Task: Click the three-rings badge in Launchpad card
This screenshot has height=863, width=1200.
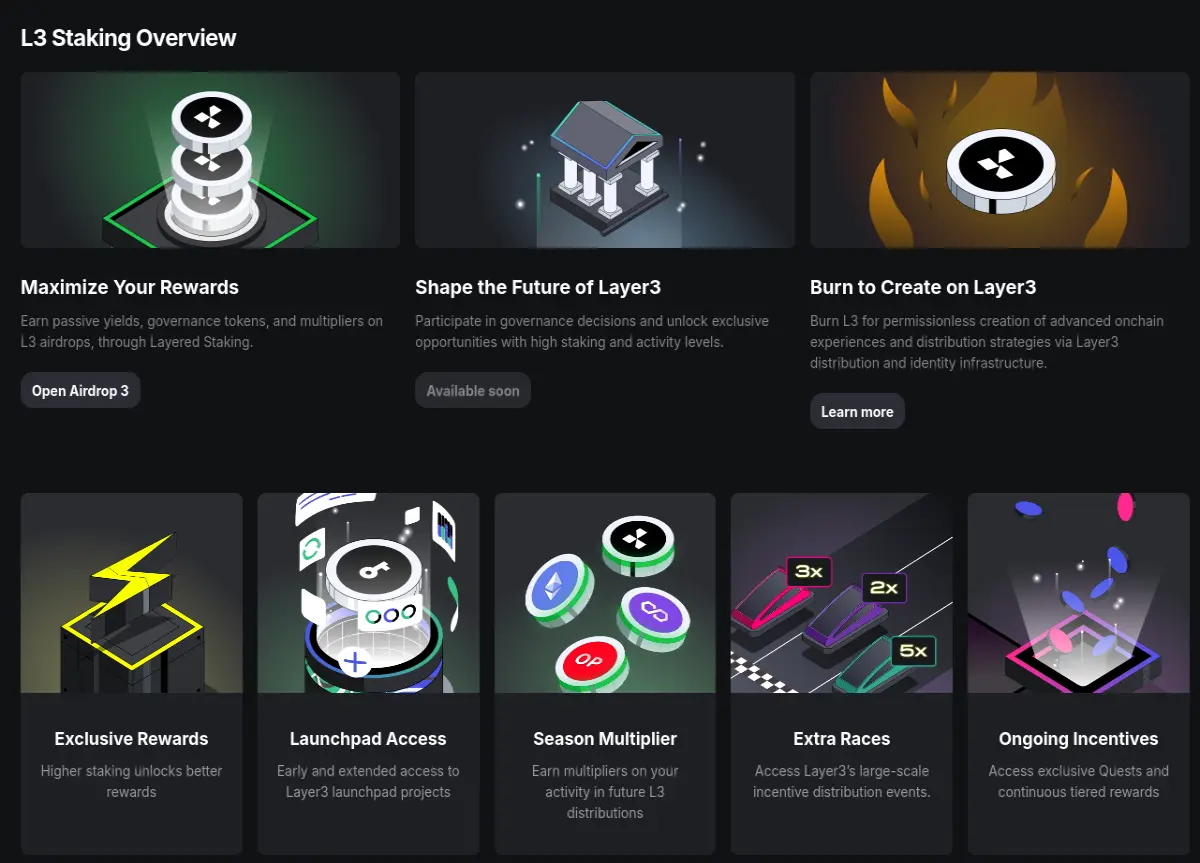Action: pos(390,613)
